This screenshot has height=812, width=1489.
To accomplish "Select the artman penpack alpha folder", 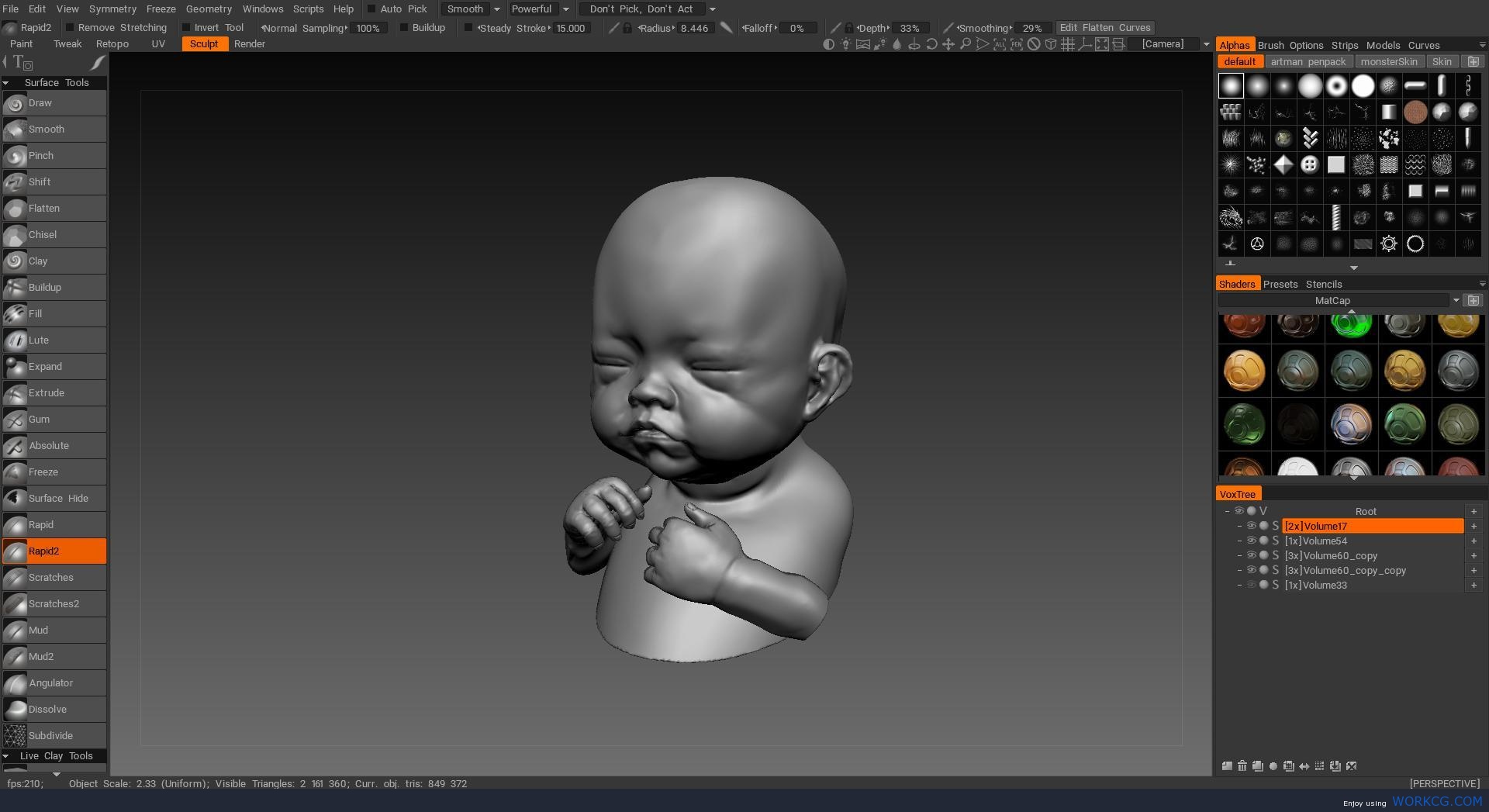I will click(x=1308, y=62).
